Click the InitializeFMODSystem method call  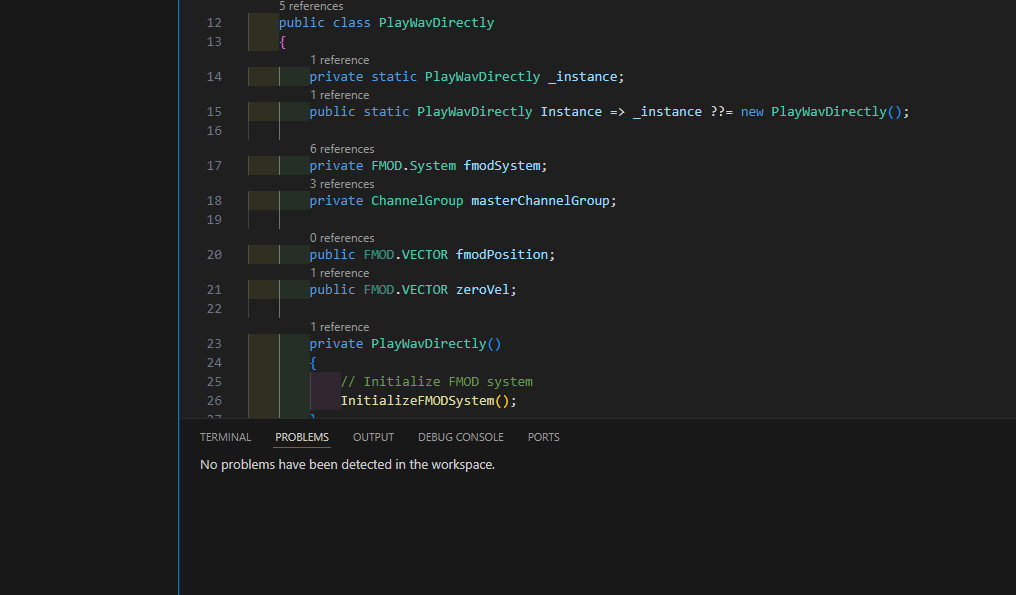tap(418, 401)
